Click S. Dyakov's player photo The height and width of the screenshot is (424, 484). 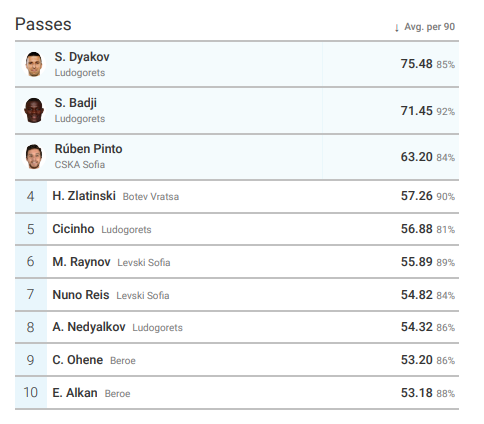(x=34, y=64)
